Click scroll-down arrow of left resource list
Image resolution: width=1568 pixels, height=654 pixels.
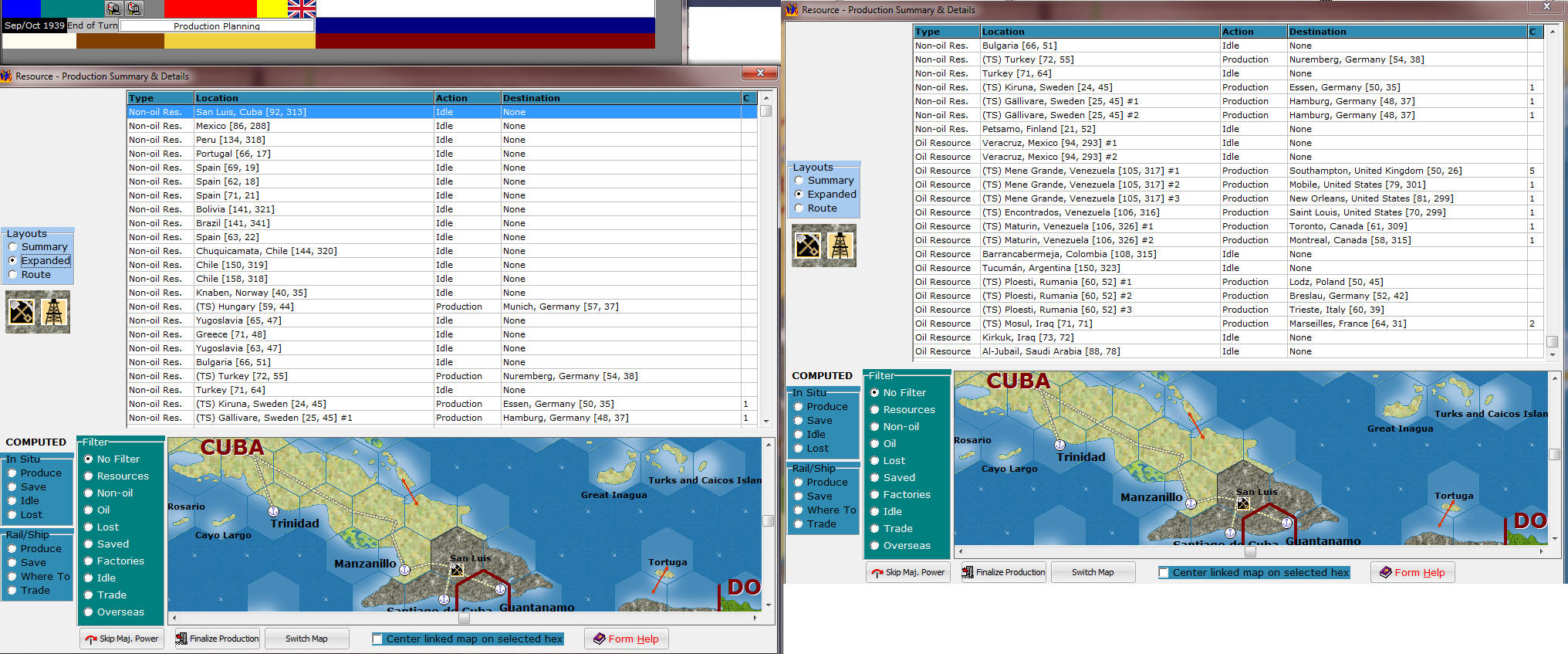[766, 422]
